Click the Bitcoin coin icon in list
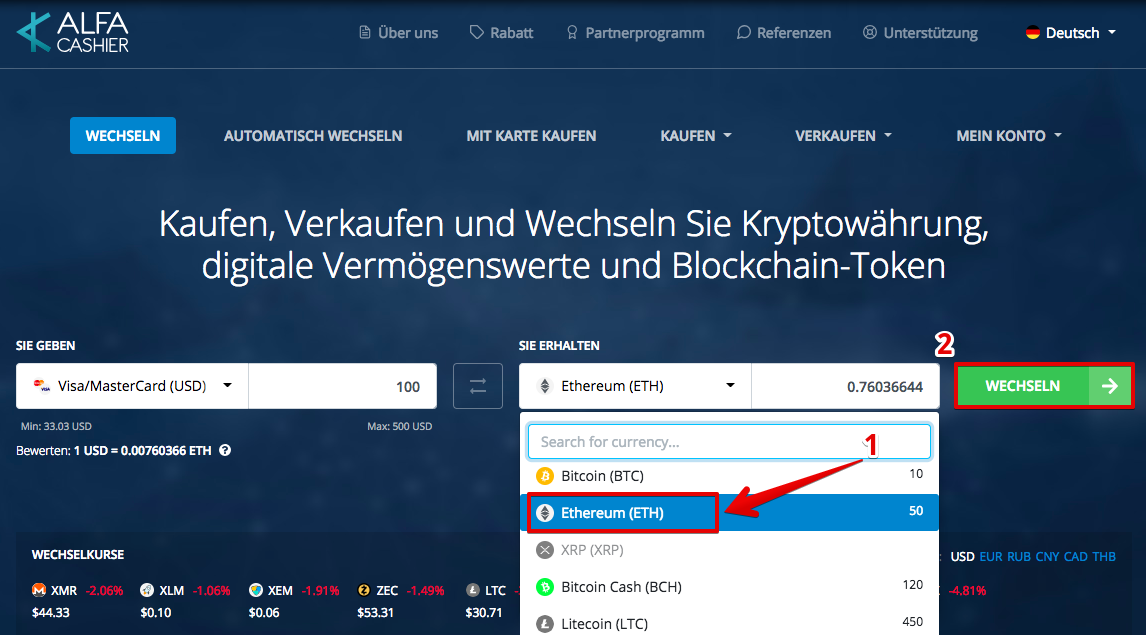Viewport: 1146px width, 635px height. (x=544, y=476)
